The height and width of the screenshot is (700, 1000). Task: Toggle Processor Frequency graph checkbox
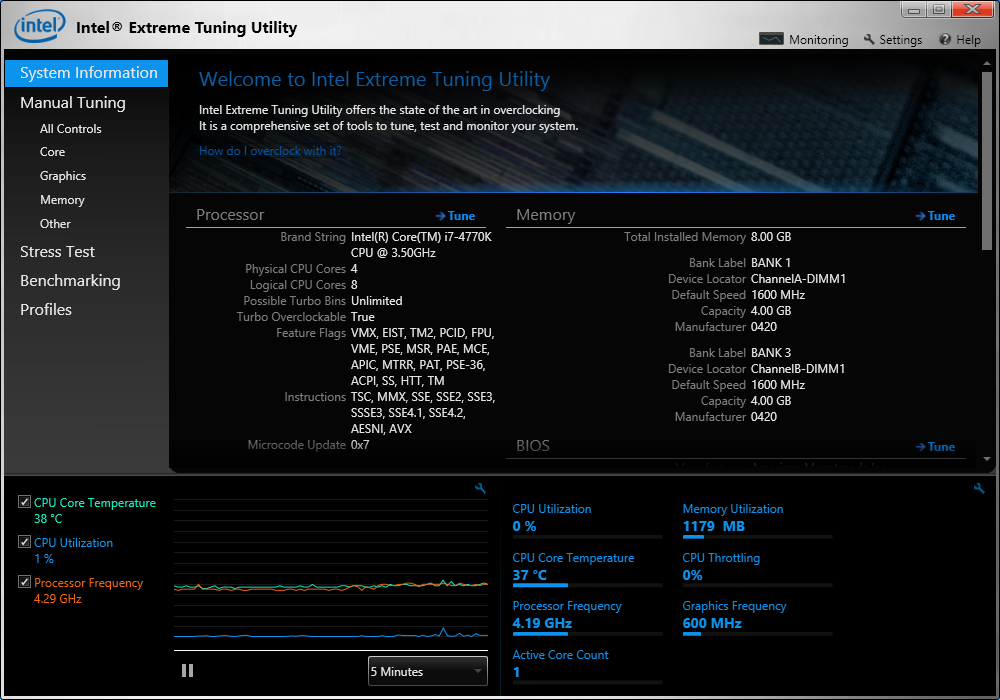[24, 581]
